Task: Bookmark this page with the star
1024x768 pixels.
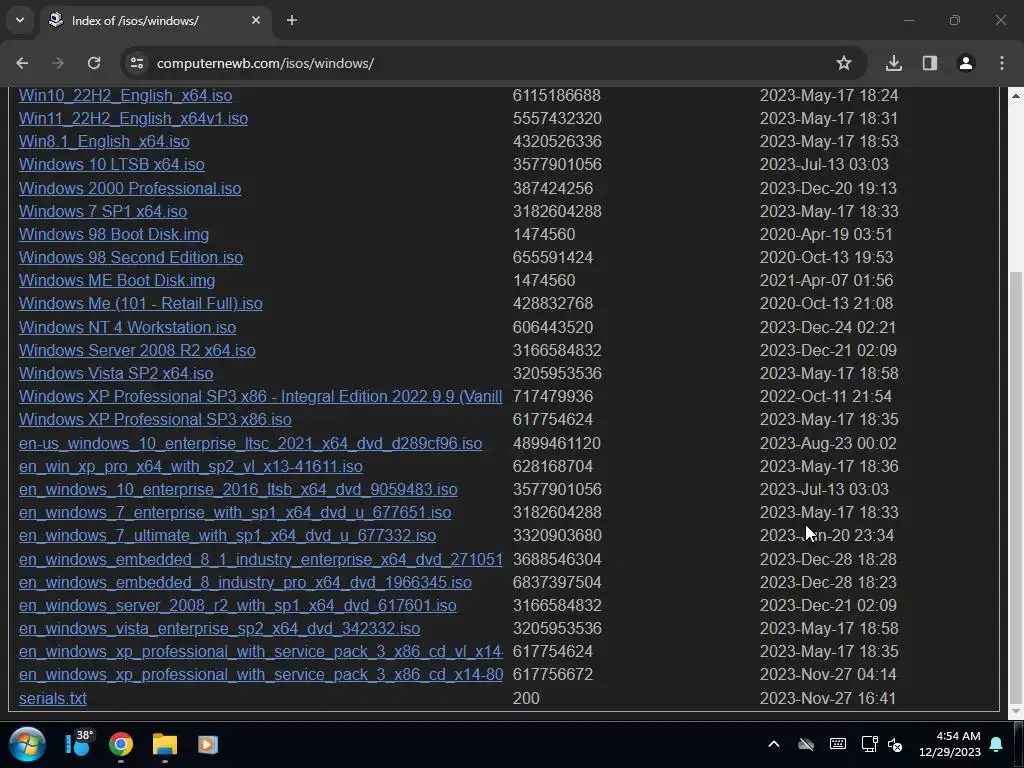Action: [x=844, y=63]
